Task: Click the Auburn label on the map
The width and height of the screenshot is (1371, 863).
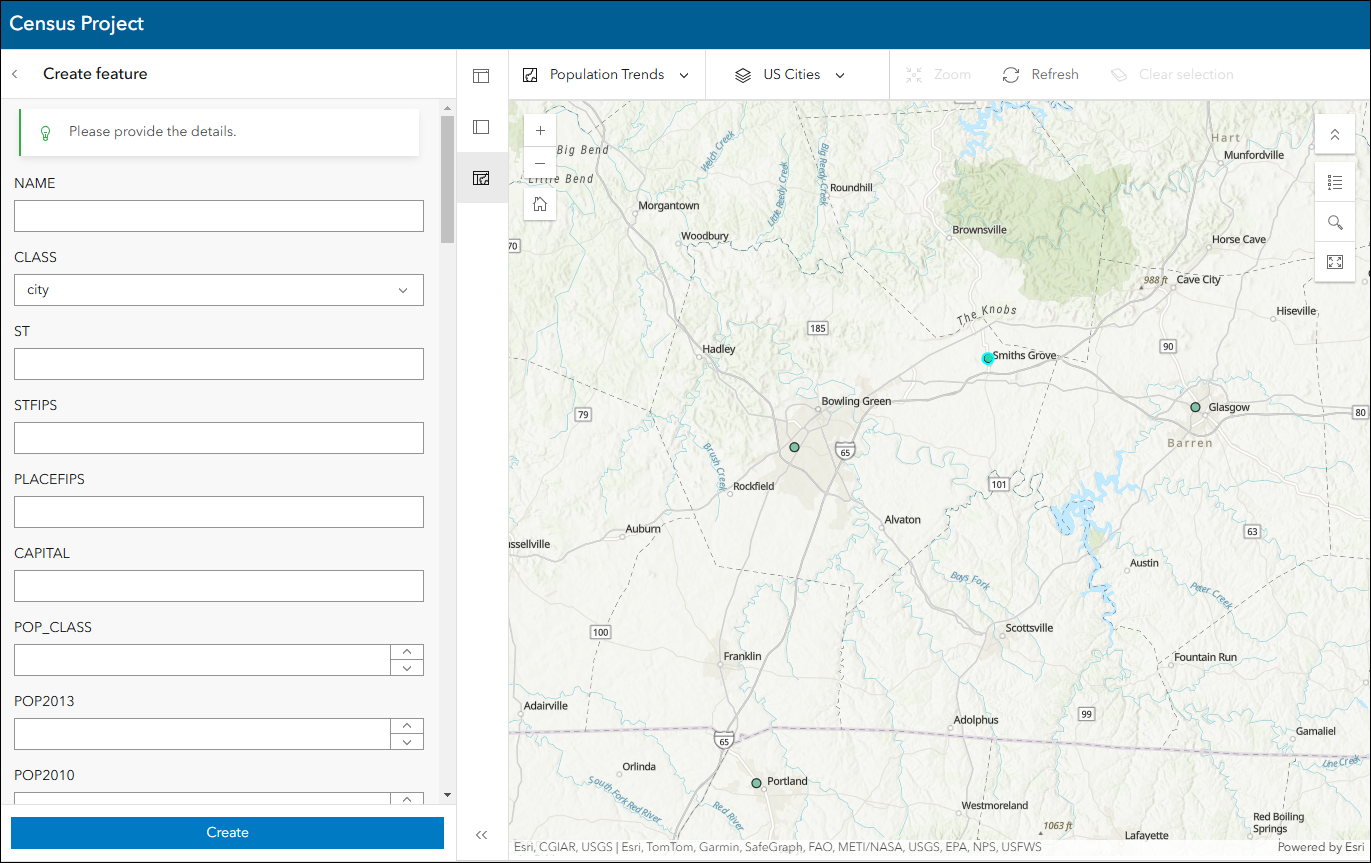Action: (643, 529)
